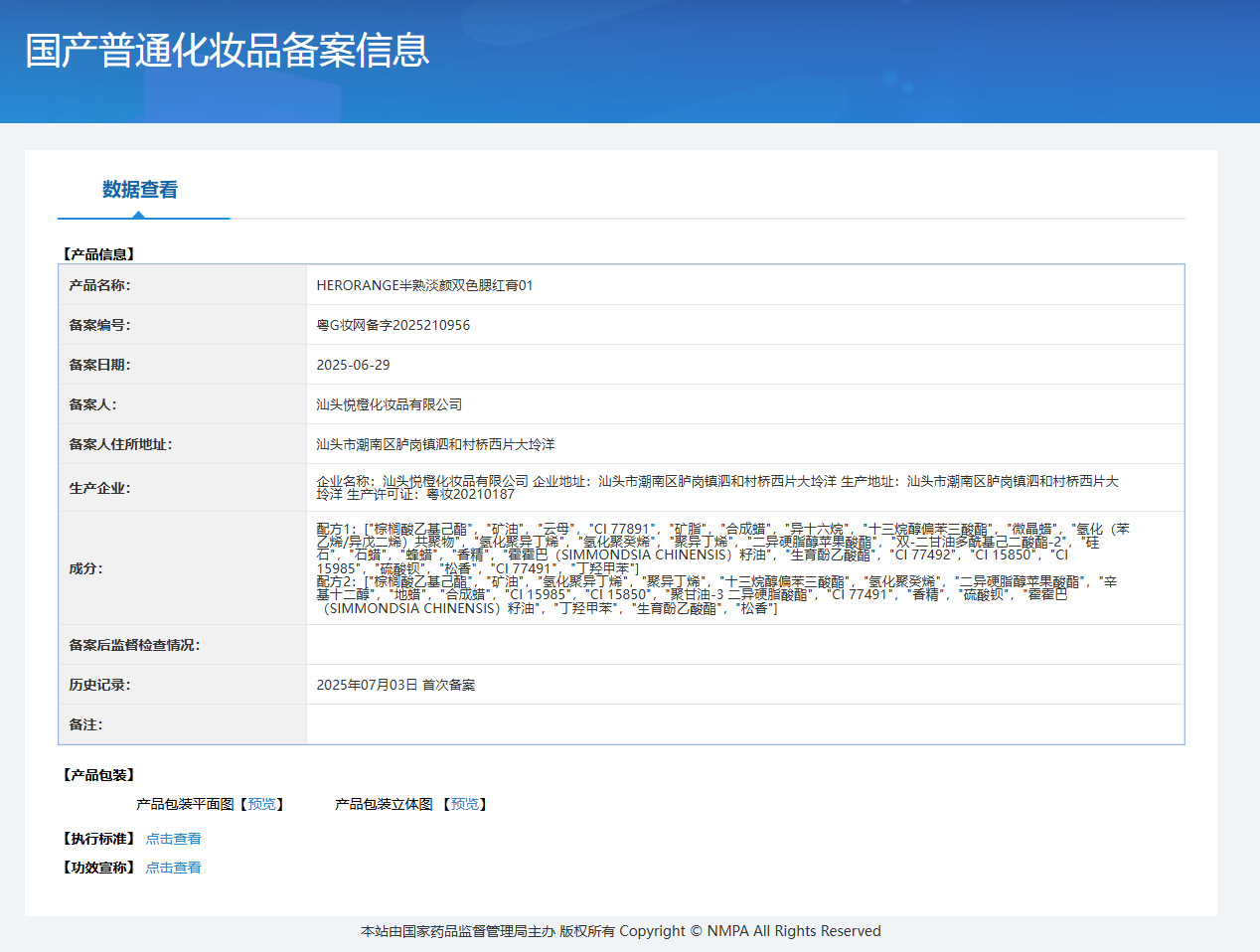The image size is (1260, 952).
Task: Click the 备案编号 row label
Action: pyautogui.click(x=99, y=325)
